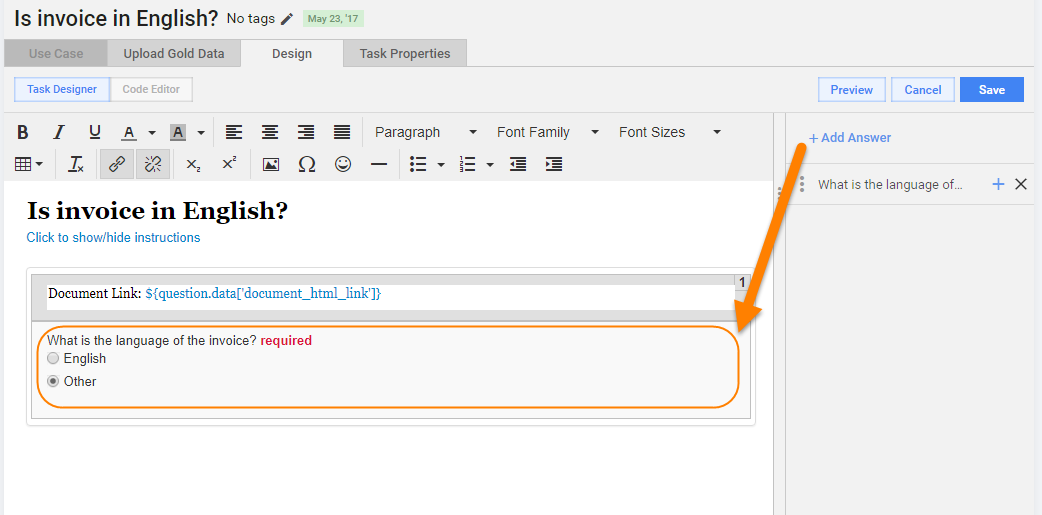The height and width of the screenshot is (515, 1042).
Task: Decrease indent
Action: 518,164
